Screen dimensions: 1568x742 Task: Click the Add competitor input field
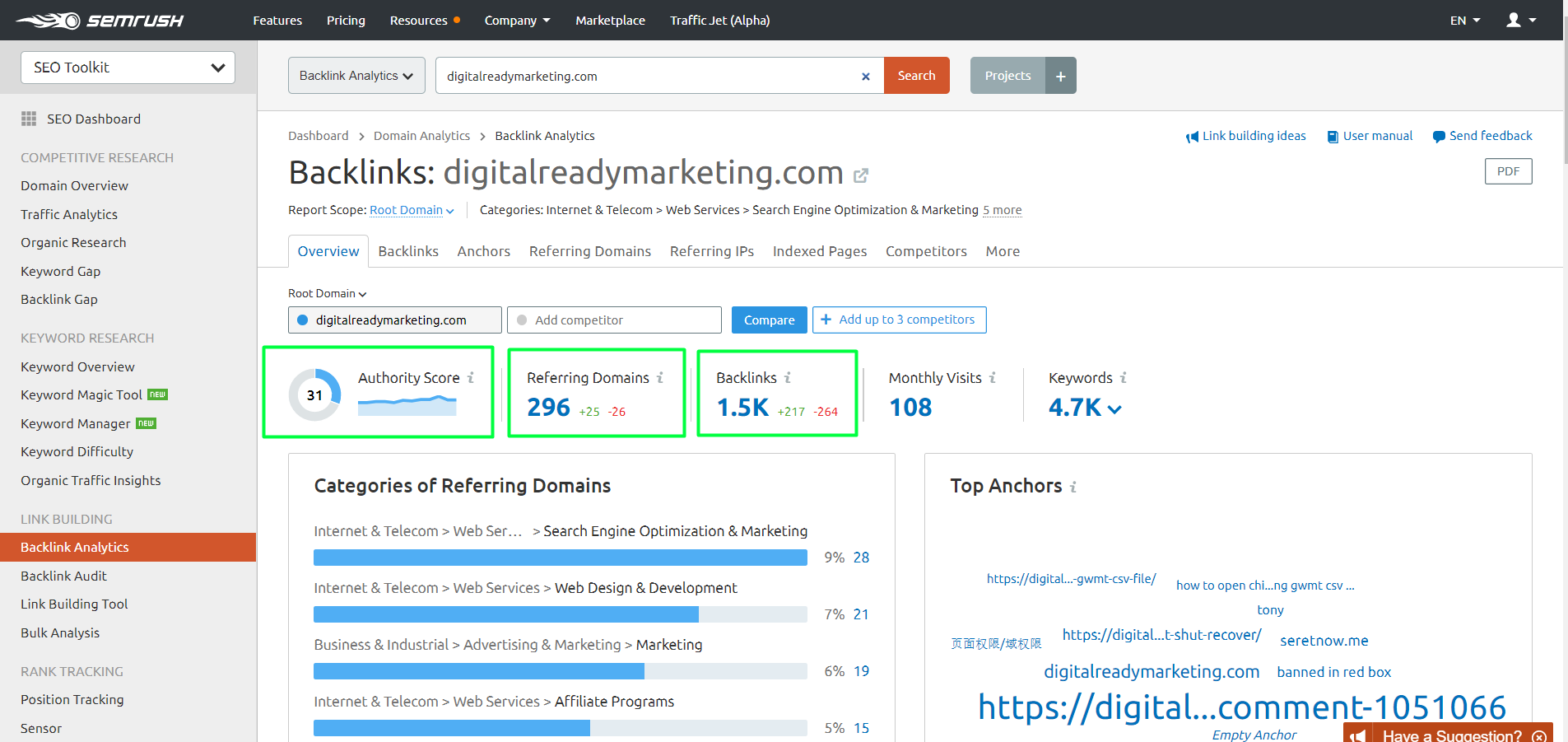coord(614,320)
